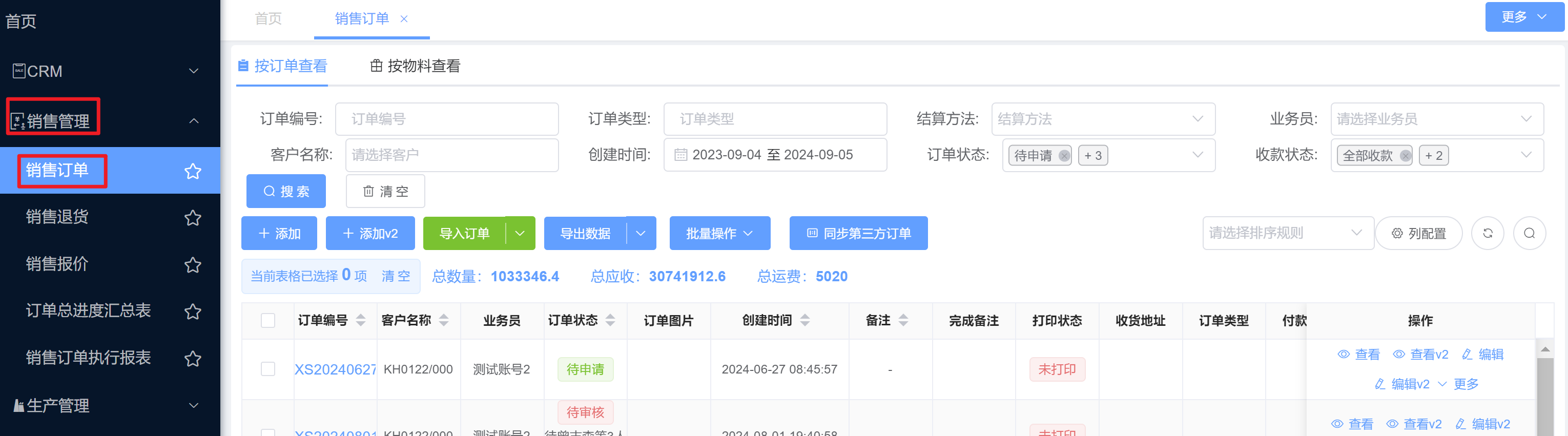Check the XS20240627 row checkbox
The height and width of the screenshot is (436, 1568).
point(268,369)
